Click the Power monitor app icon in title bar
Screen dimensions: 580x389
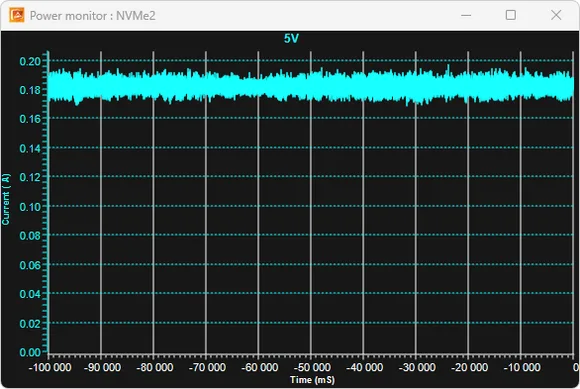[17, 15]
